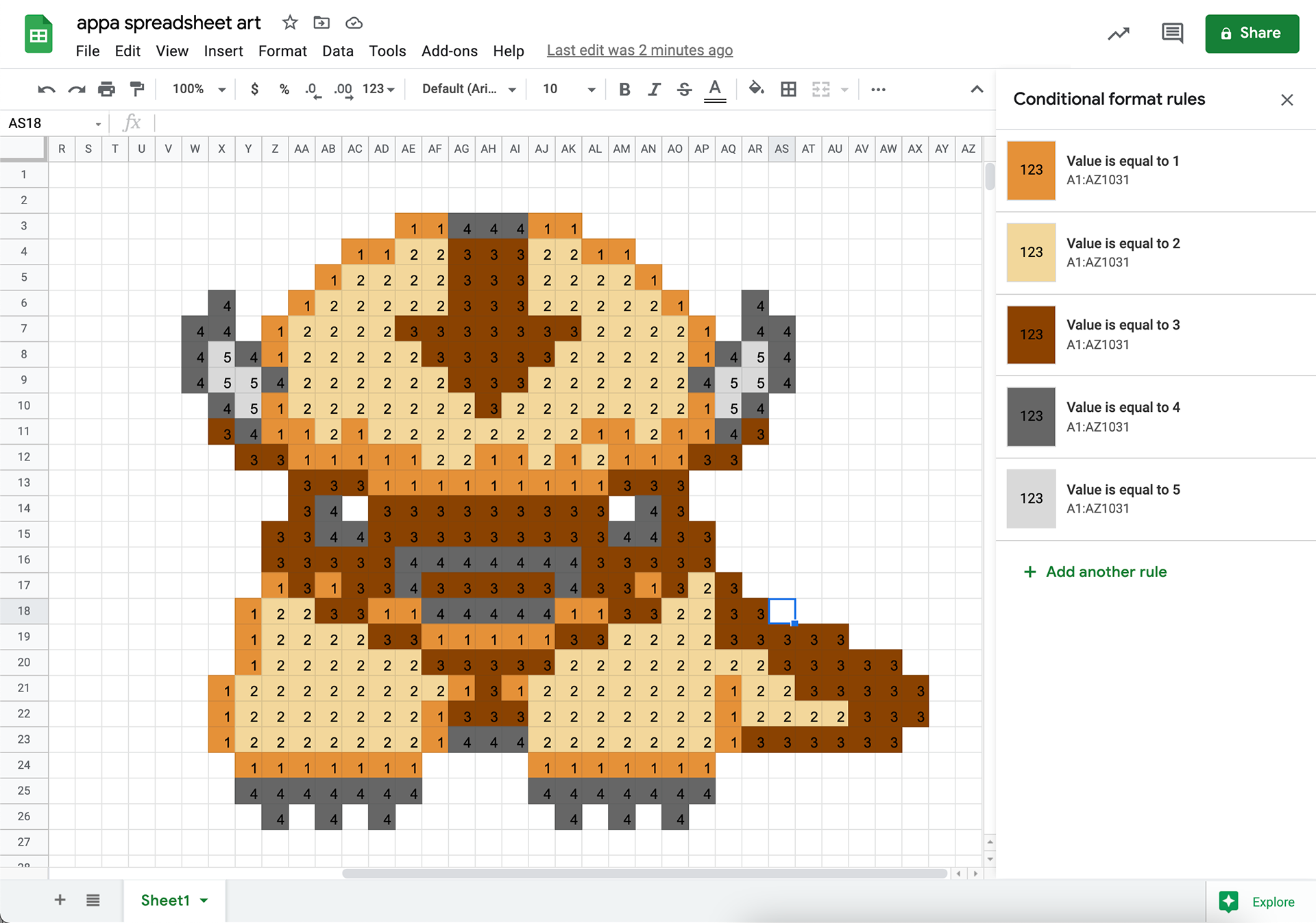Click the horizontal scrollbar thumb
This screenshot has width=1316, height=923.
(644, 874)
